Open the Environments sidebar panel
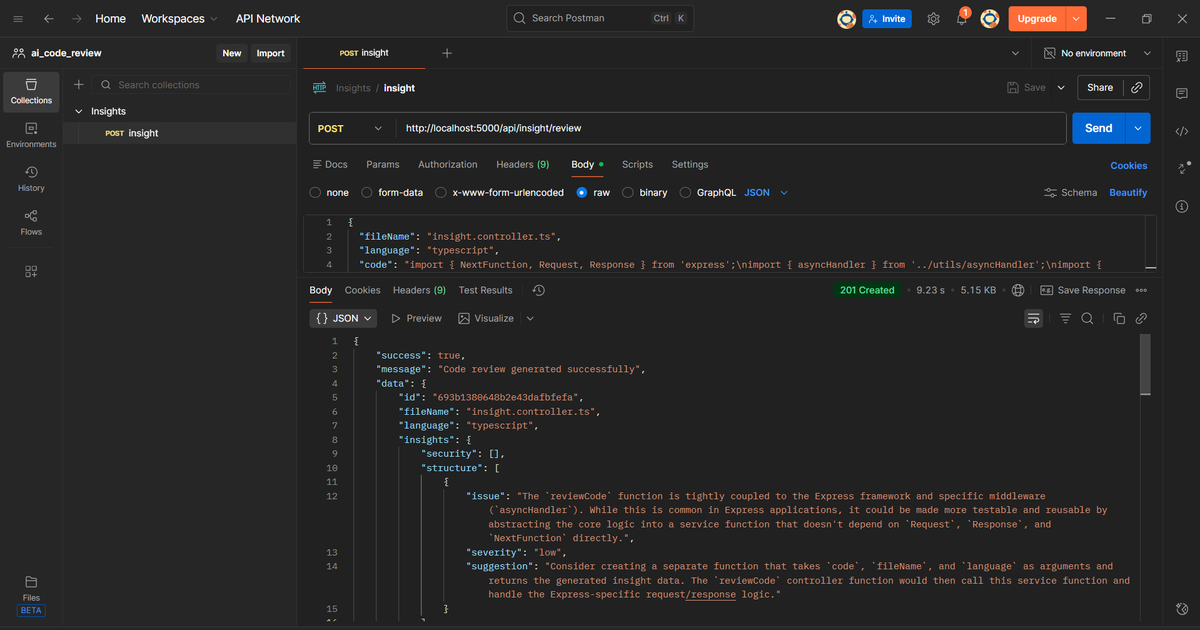The height and width of the screenshot is (630, 1200). (31, 134)
